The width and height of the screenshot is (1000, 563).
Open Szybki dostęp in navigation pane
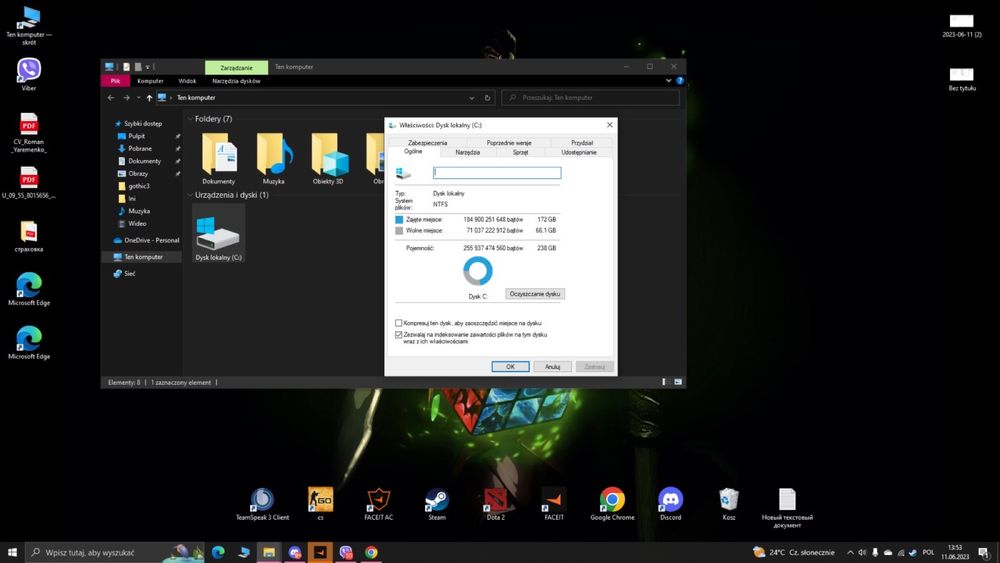coord(142,124)
